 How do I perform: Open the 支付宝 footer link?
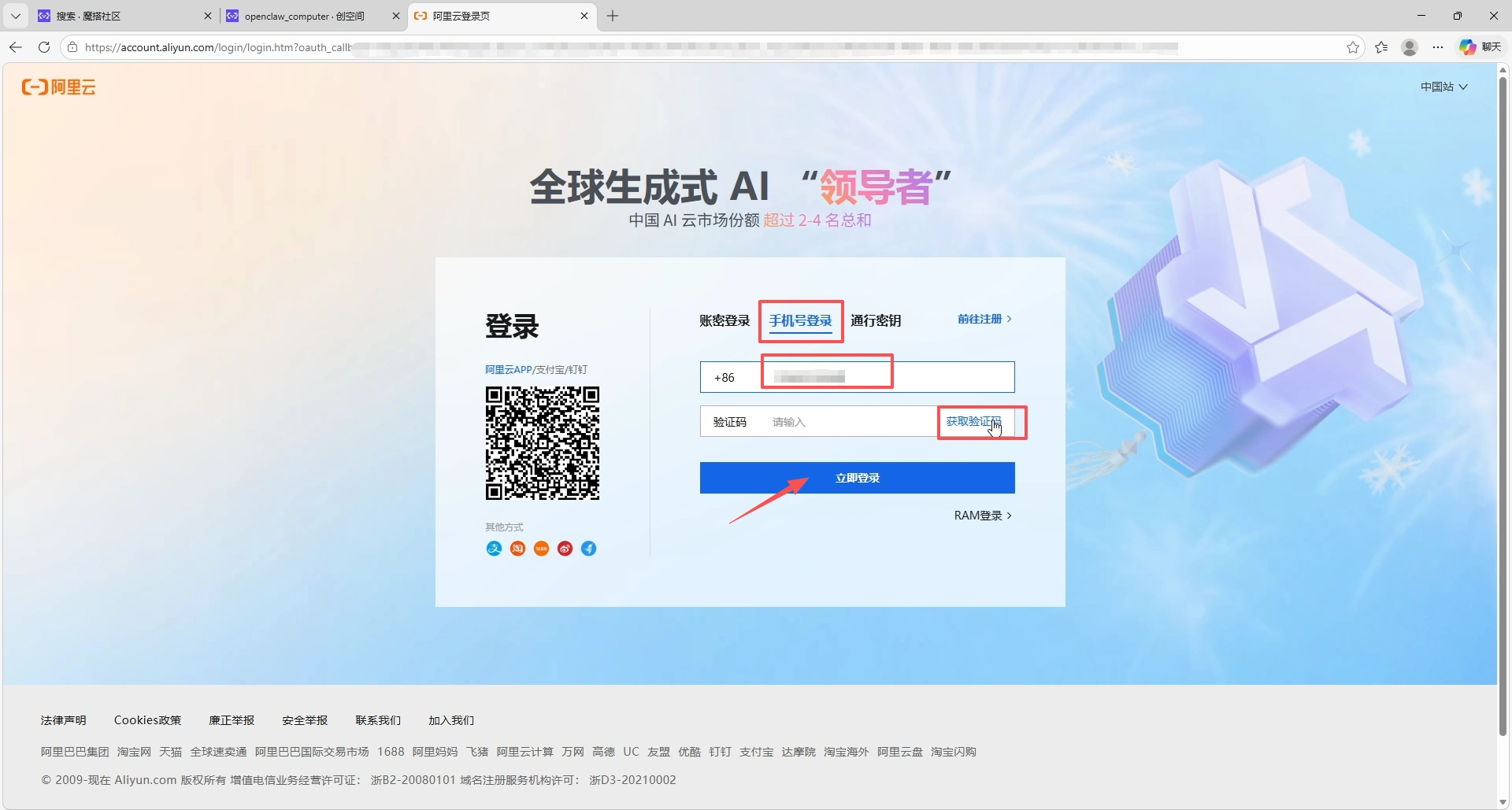(x=756, y=752)
